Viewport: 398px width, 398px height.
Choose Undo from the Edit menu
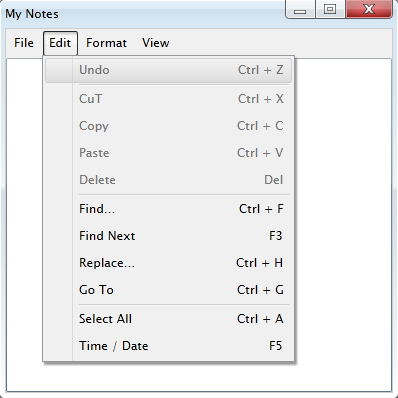coord(168,70)
